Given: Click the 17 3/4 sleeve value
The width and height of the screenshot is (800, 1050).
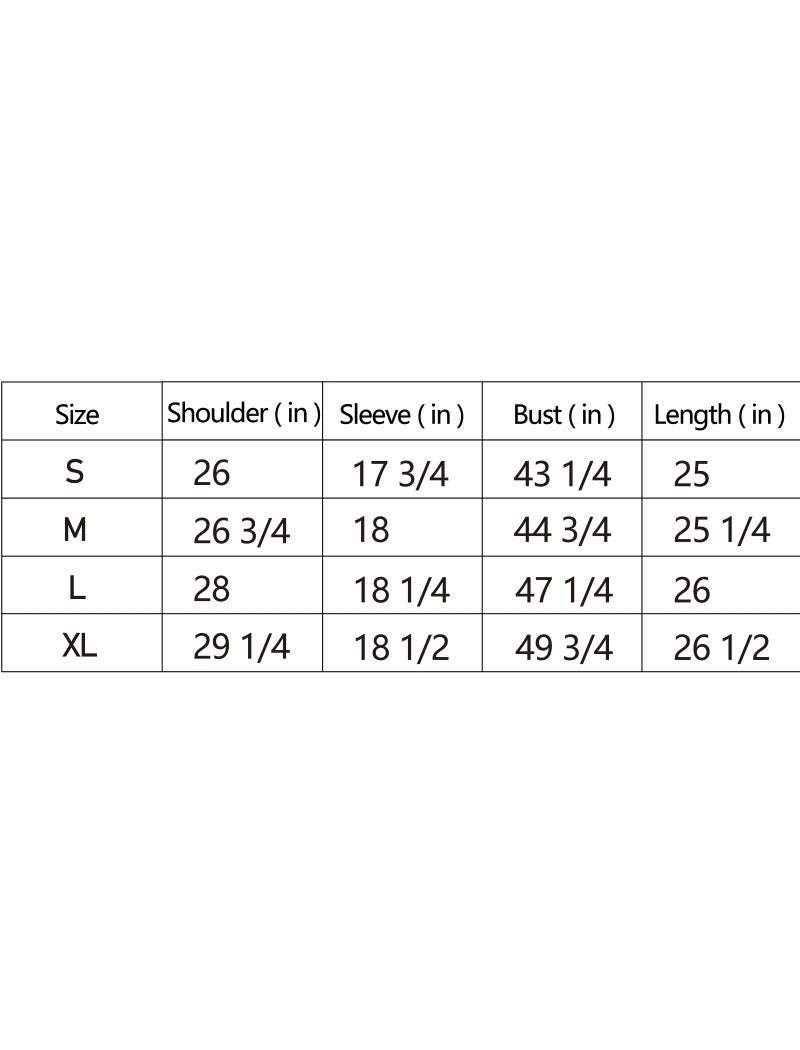Looking at the screenshot, I should pyautogui.click(x=401, y=474).
